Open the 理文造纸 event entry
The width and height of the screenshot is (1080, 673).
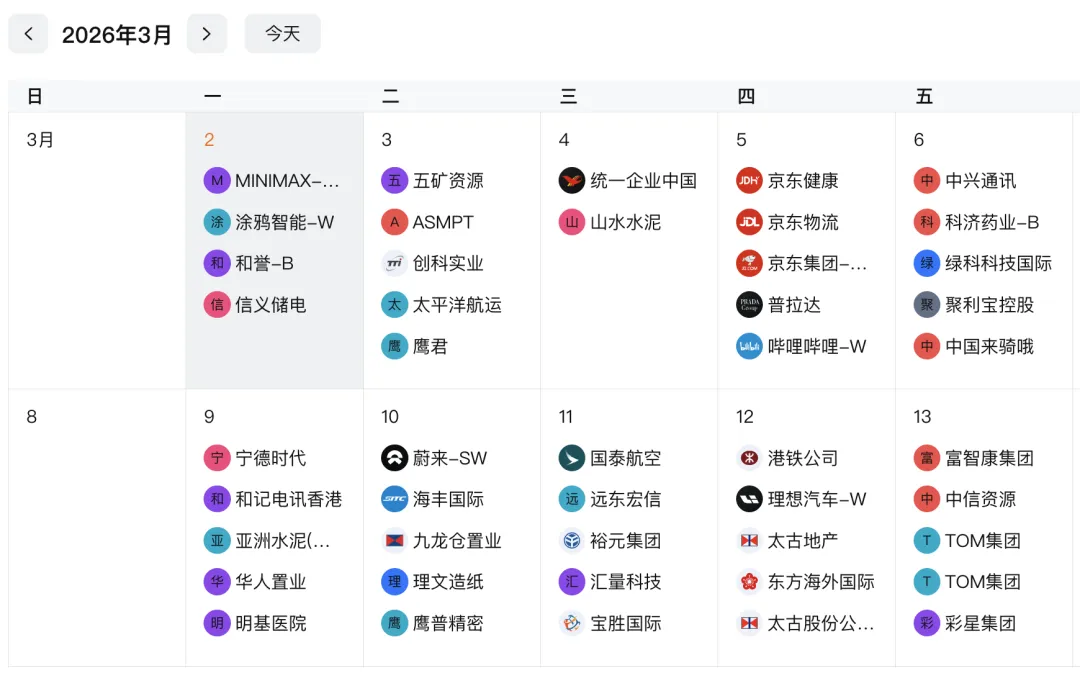pyautogui.click(x=433, y=582)
